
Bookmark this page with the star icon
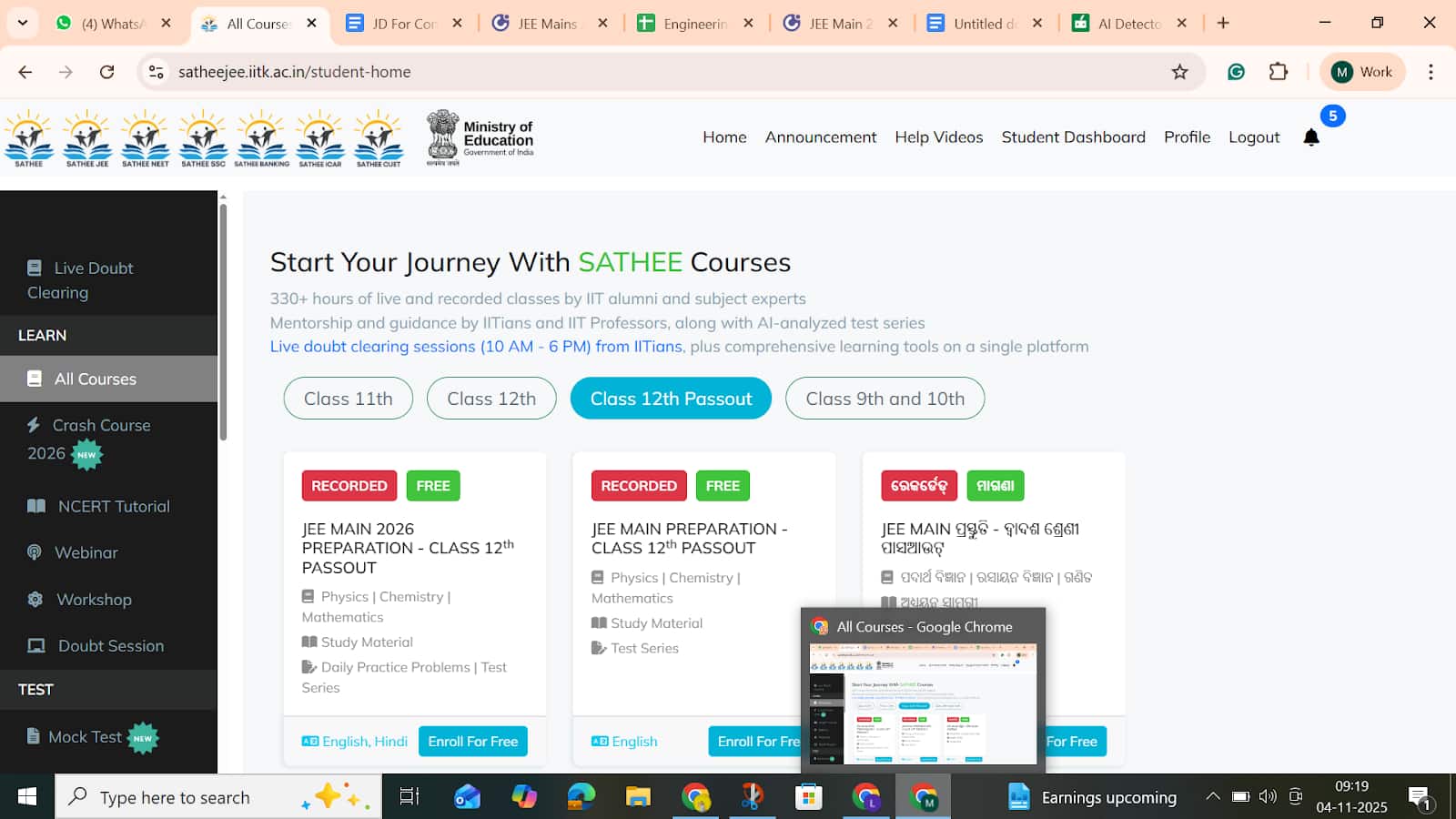pyautogui.click(x=1179, y=72)
